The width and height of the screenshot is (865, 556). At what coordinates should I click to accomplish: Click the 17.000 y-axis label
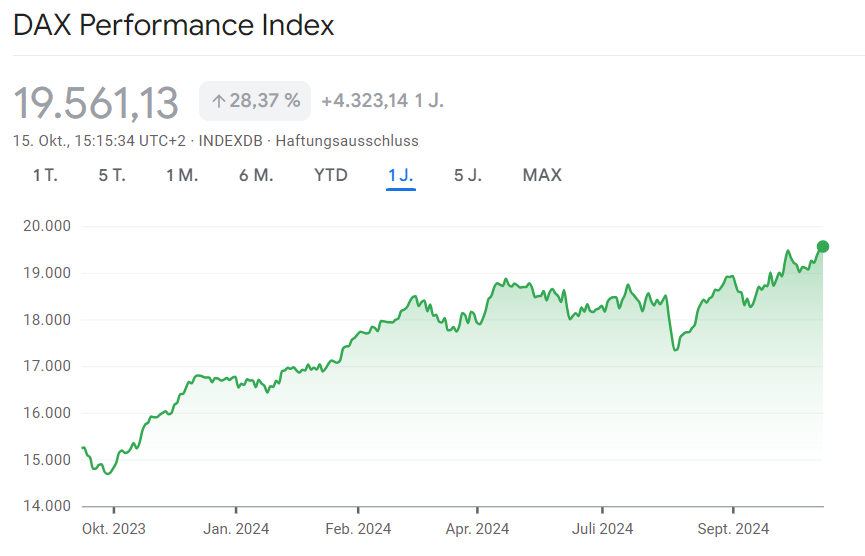(x=47, y=366)
